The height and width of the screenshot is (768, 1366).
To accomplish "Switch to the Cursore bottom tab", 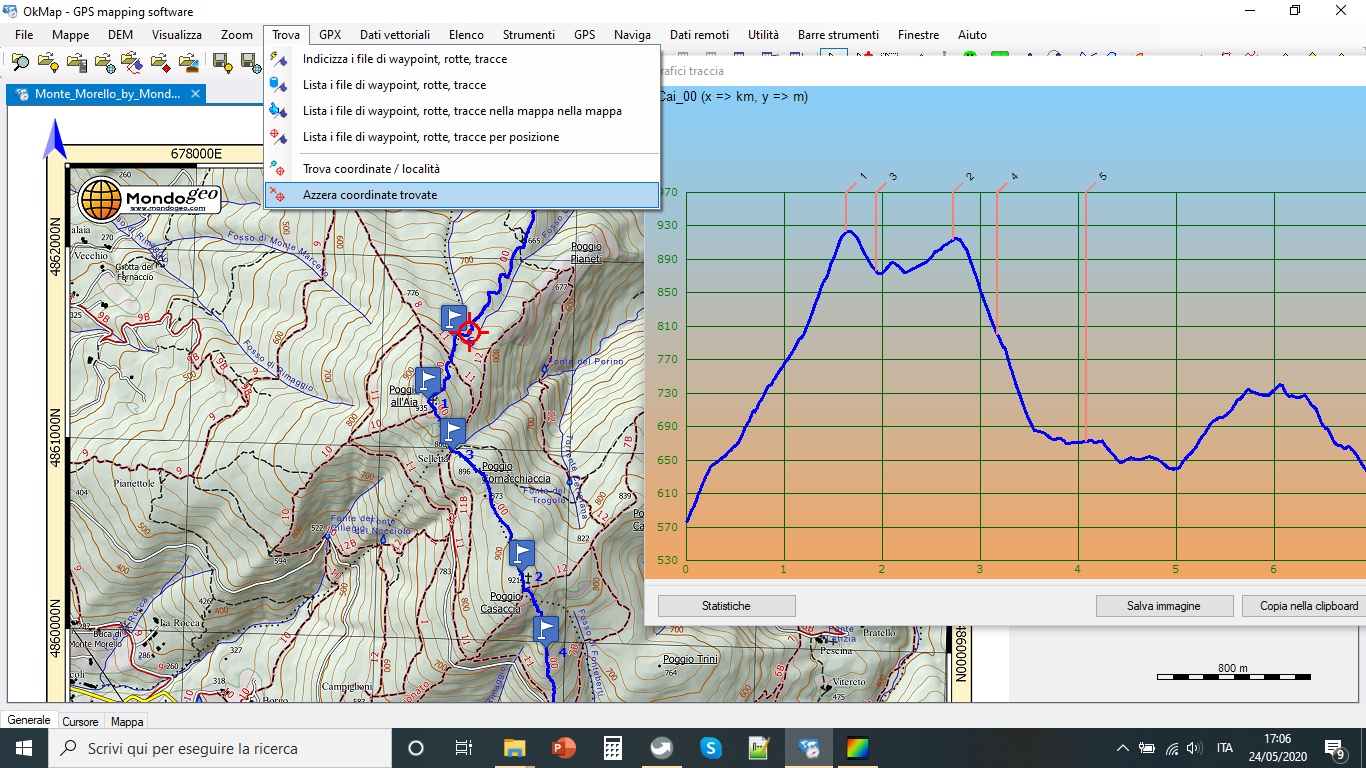I will tap(80, 721).
